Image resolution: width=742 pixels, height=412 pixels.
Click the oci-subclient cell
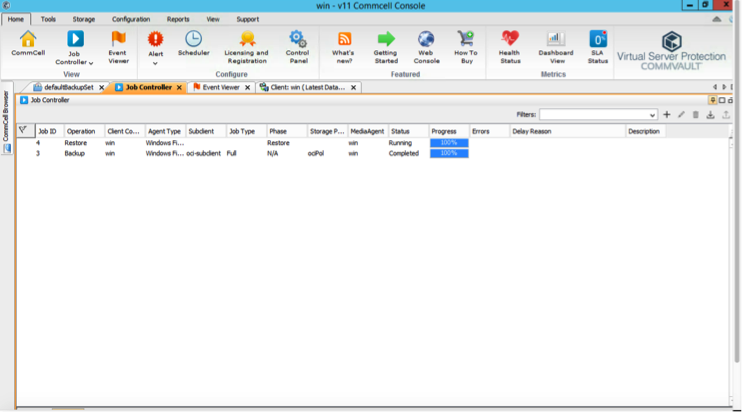[x=203, y=153]
